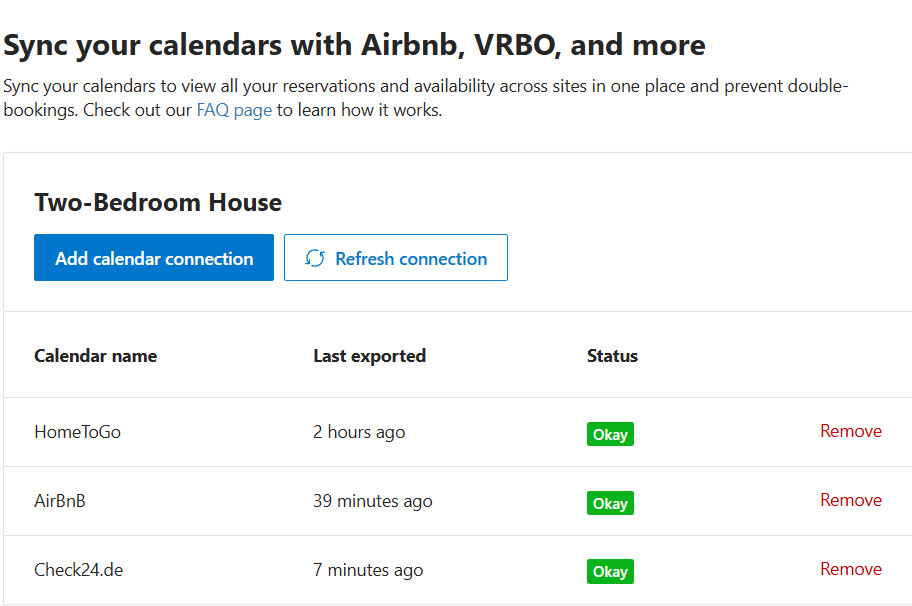This screenshot has width=912, height=606.
Task: Click Add calendar connection button
Action: pyautogui.click(x=154, y=258)
